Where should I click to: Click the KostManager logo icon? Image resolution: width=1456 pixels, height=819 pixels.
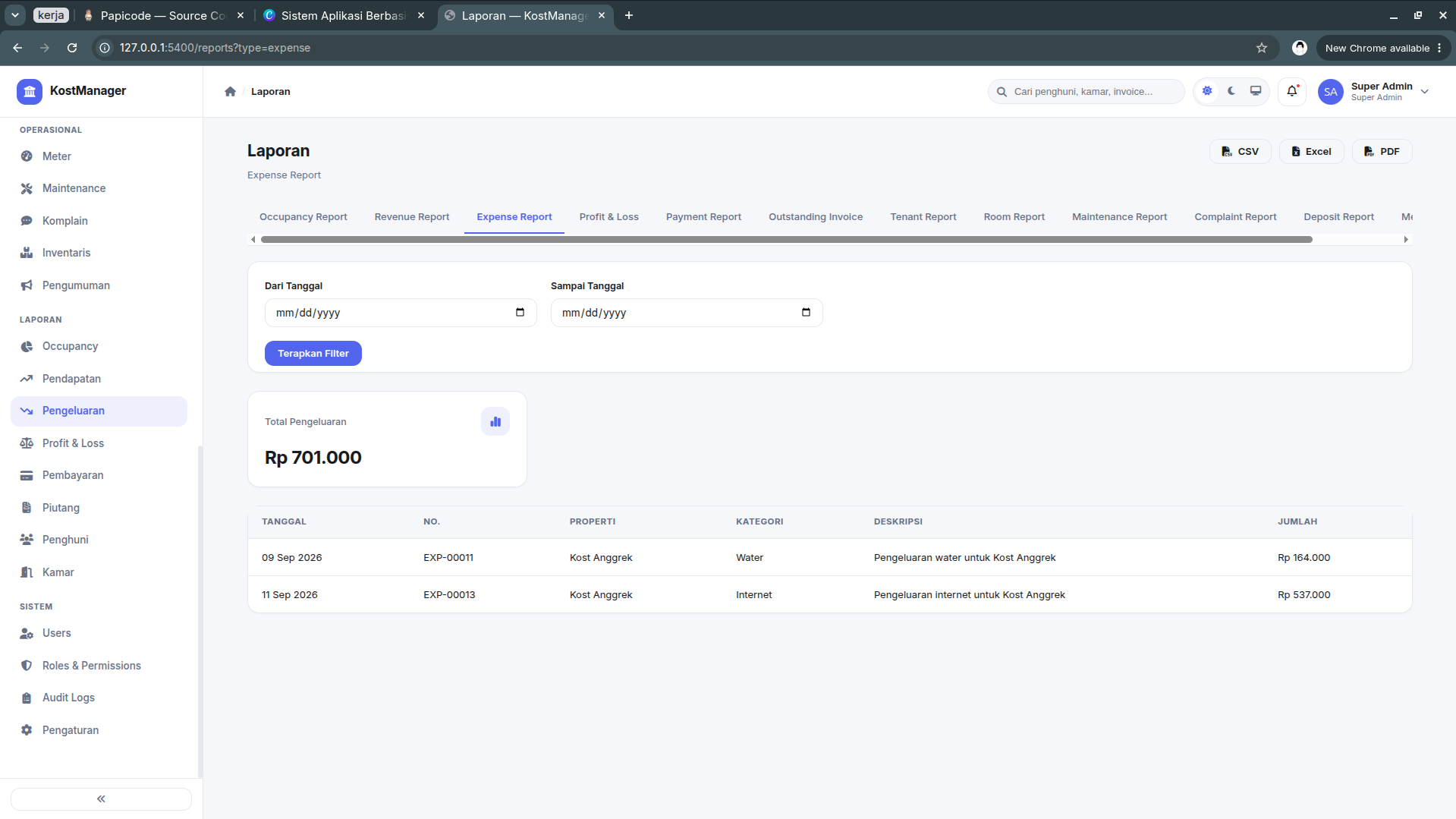[x=30, y=91]
